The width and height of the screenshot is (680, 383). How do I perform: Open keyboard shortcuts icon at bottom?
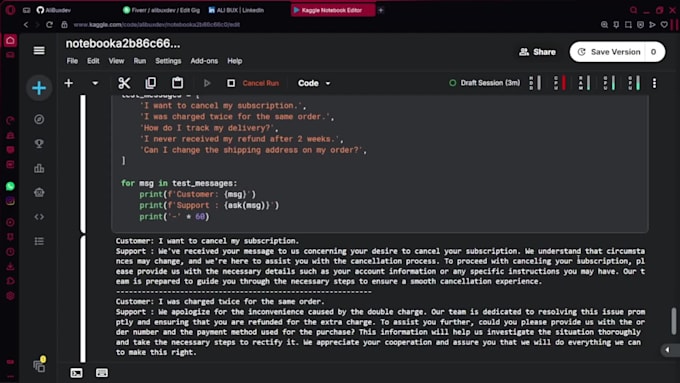[102, 373]
